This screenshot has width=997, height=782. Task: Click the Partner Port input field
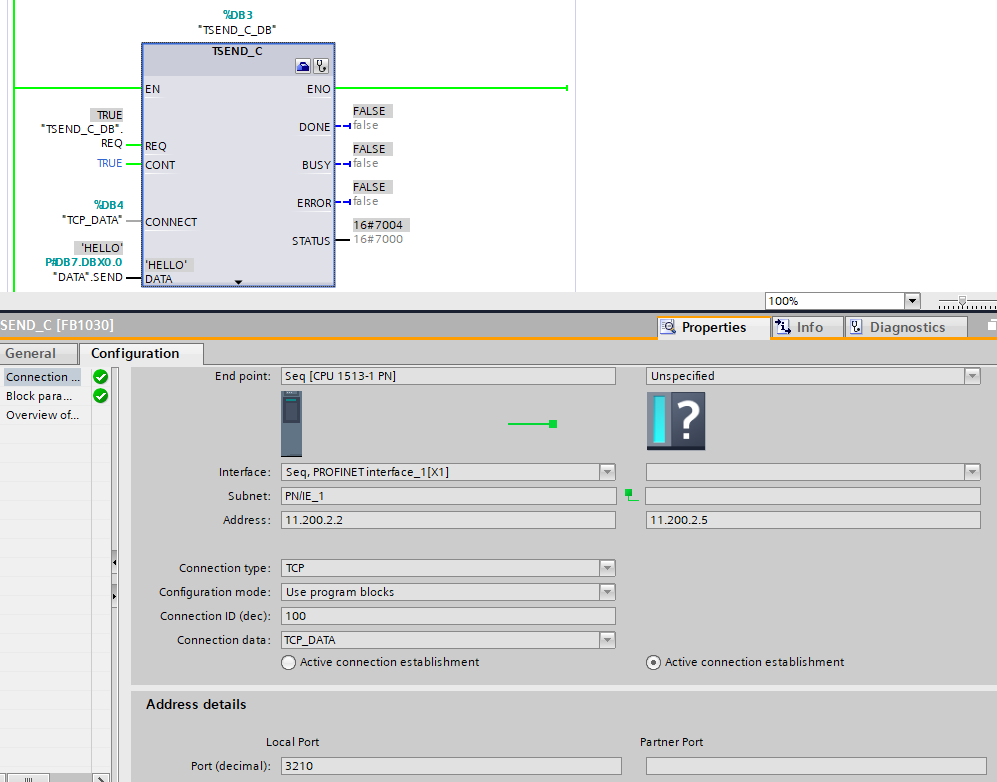click(812, 766)
